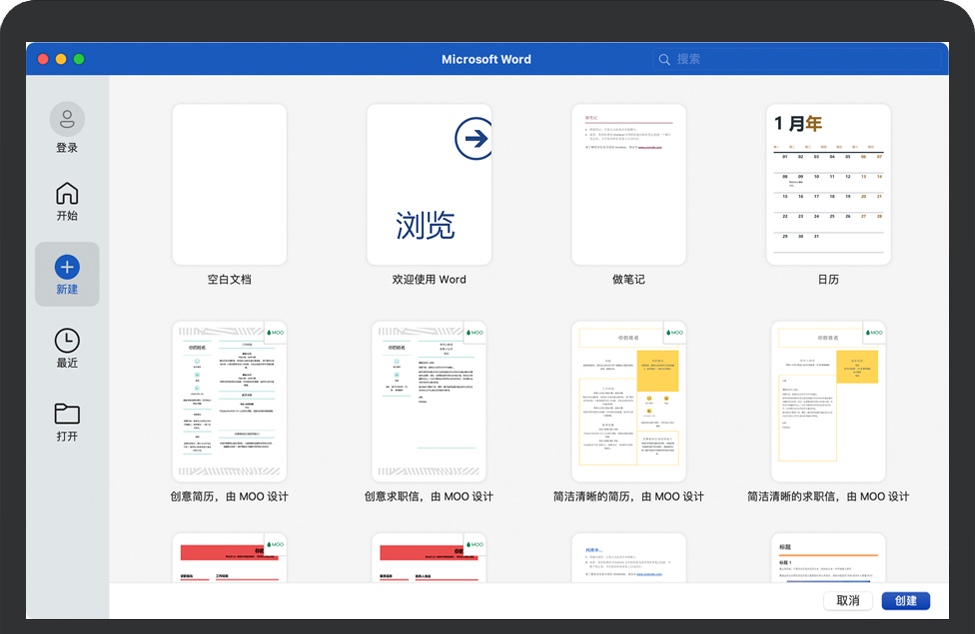Select the 空白文档 blank template
The width and height of the screenshot is (975, 634).
[229, 185]
